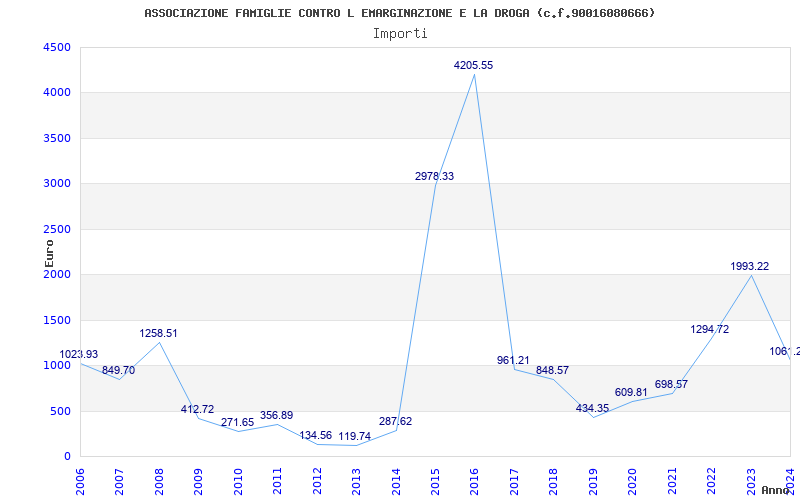The height and width of the screenshot is (500, 800).
Task: Select the 849.70 data label
Action: point(118,370)
